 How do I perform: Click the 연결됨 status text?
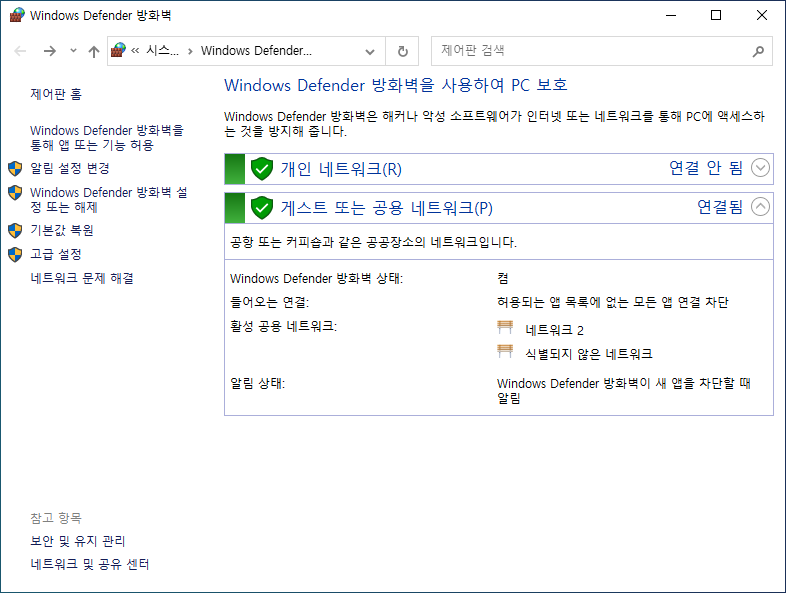coord(720,207)
